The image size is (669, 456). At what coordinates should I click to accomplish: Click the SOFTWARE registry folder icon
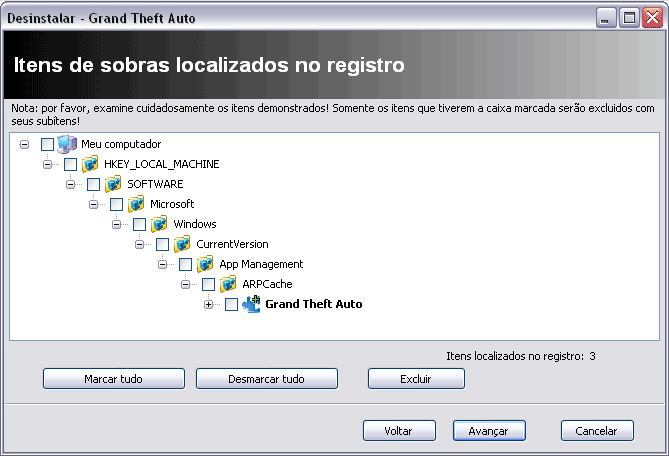(113, 184)
